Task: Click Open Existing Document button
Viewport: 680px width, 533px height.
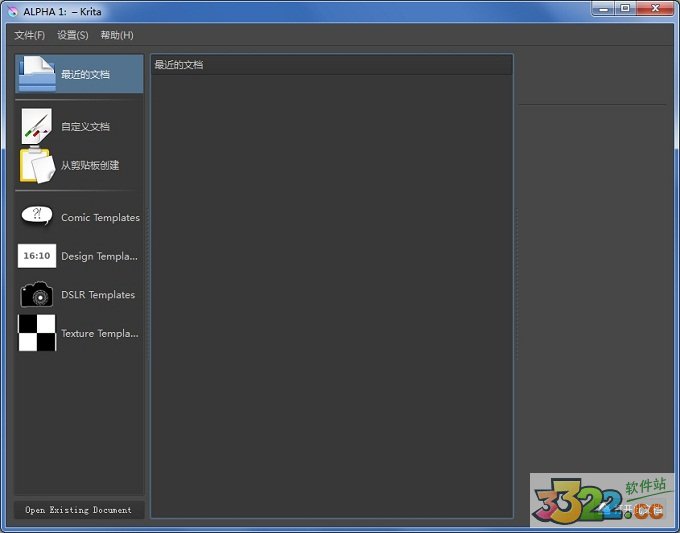Action: (x=79, y=510)
